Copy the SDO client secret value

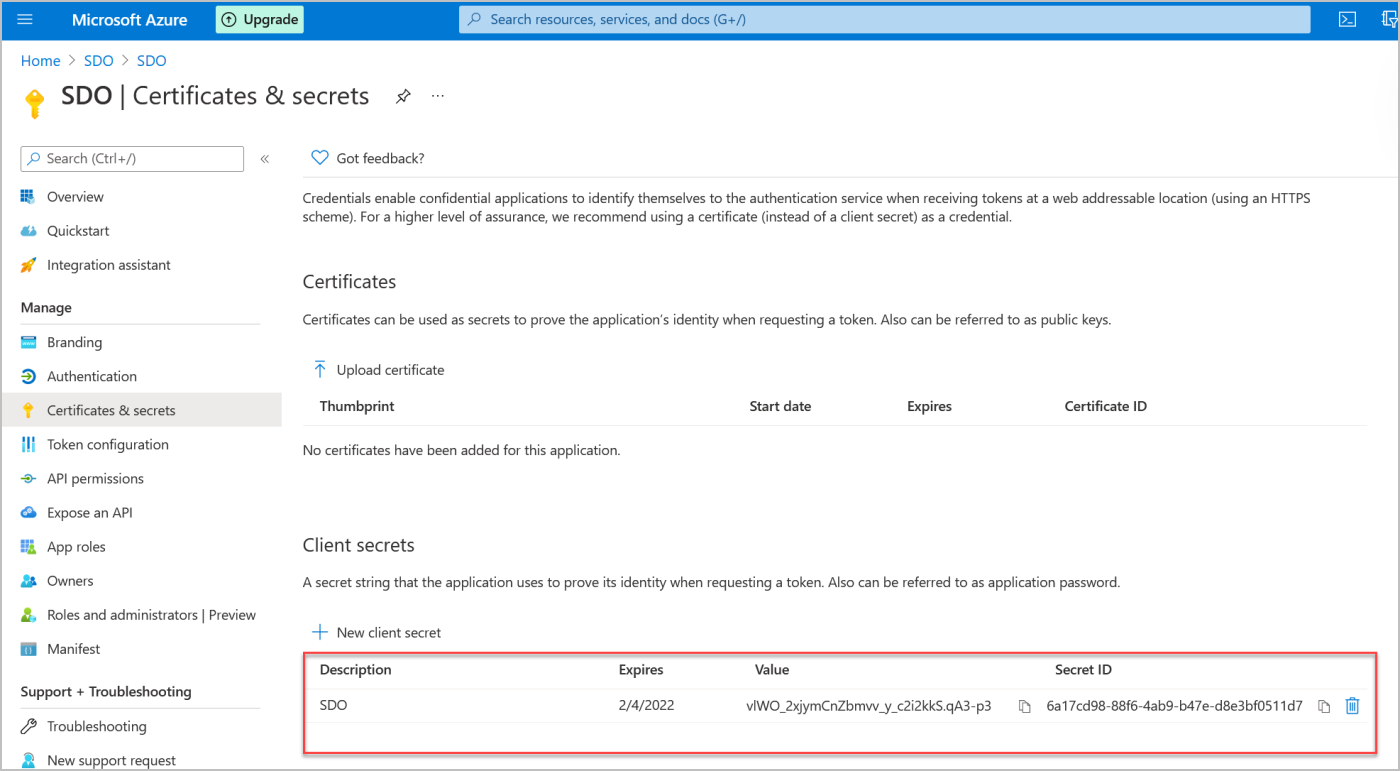(1024, 706)
